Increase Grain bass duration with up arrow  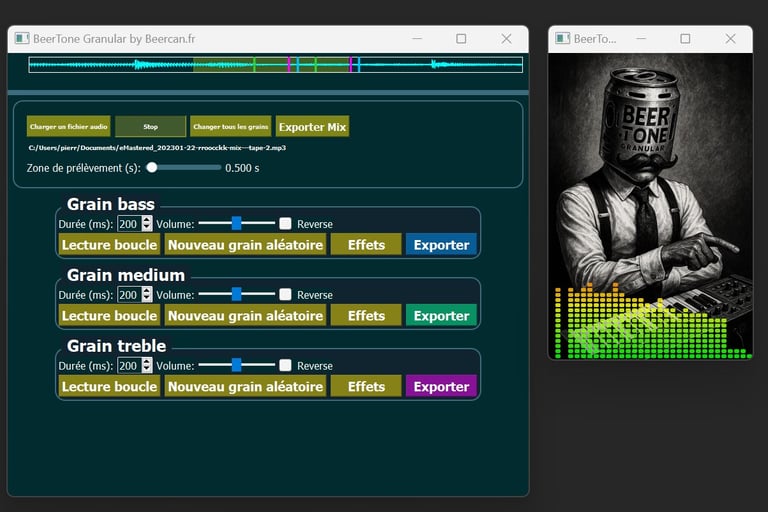[147, 220]
